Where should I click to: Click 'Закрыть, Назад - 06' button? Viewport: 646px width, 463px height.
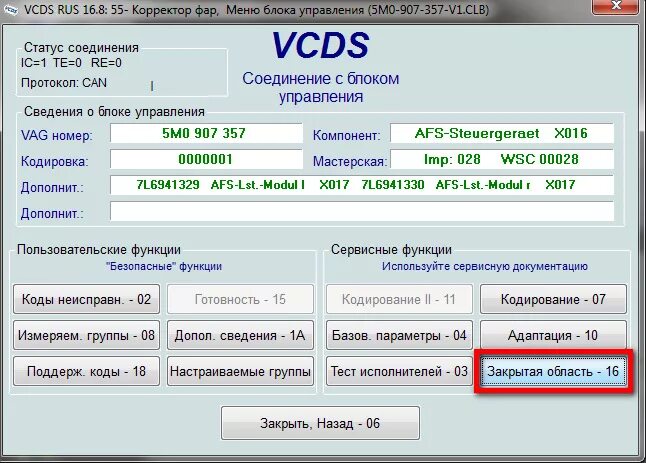click(x=321, y=423)
